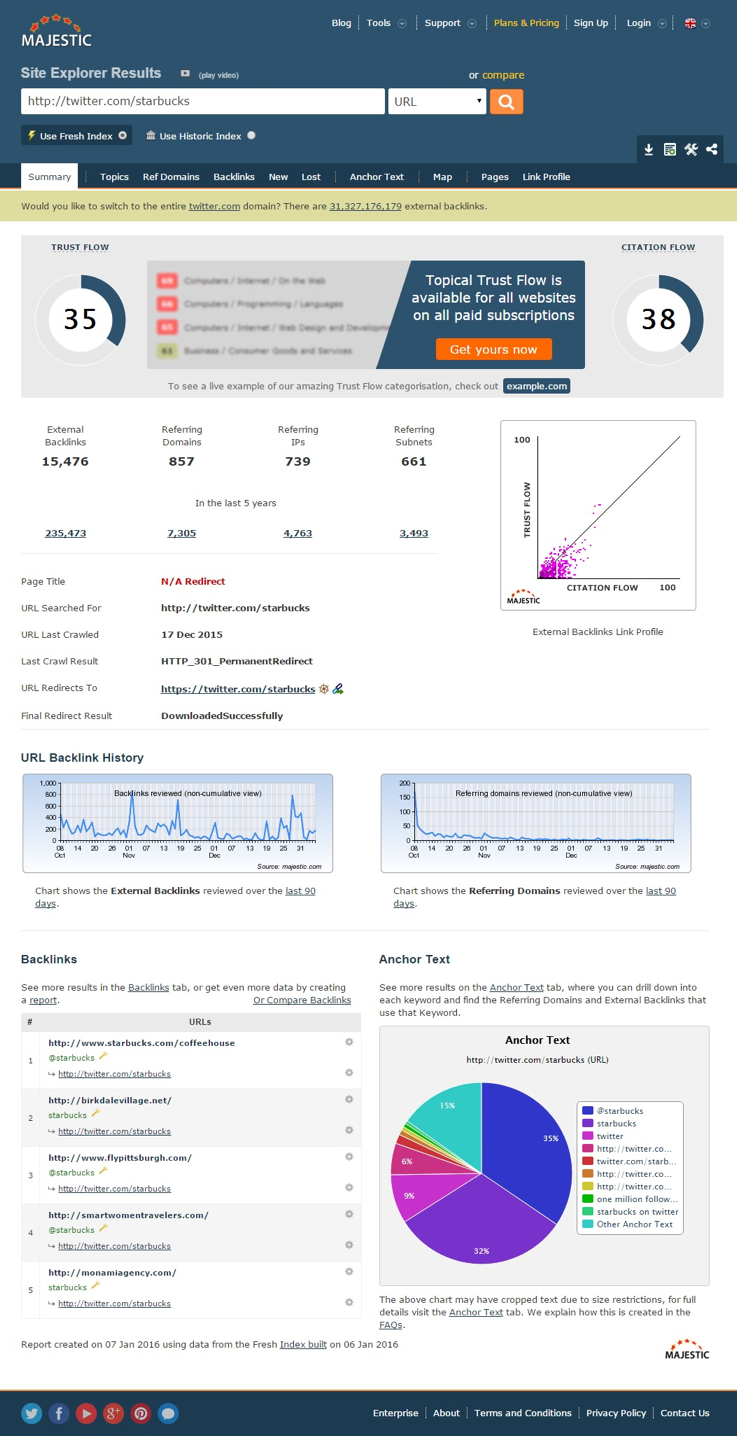Click the orange search magnifier button
The height and width of the screenshot is (1436, 737).
pos(506,101)
